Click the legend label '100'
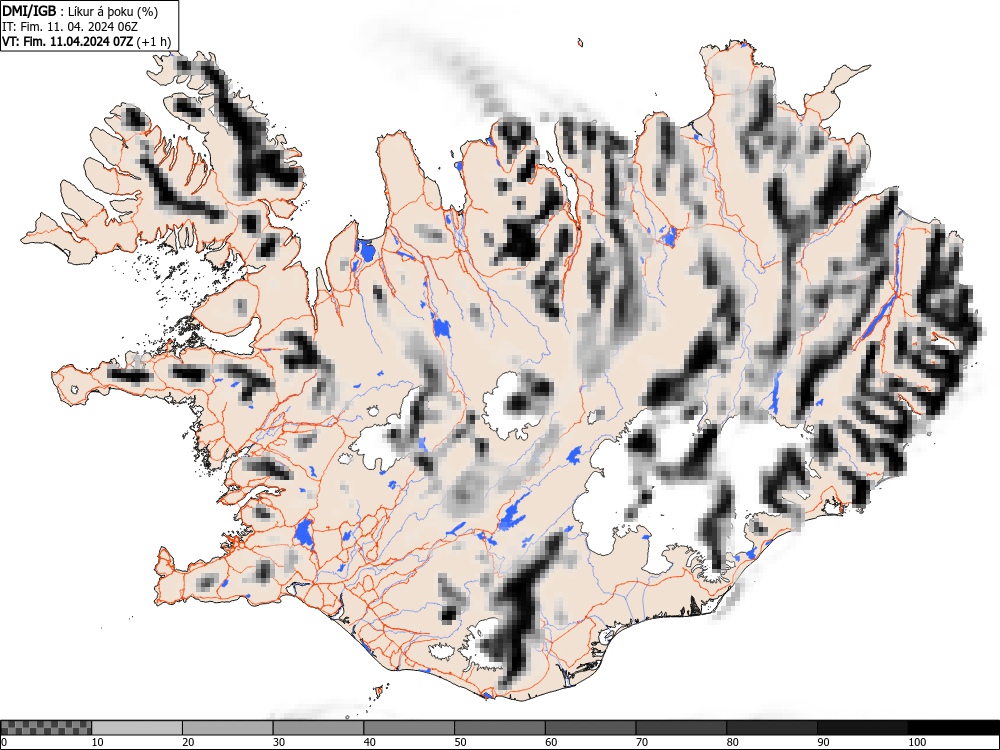Image resolution: width=1000 pixels, height=750 pixels. pyautogui.click(x=916, y=742)
